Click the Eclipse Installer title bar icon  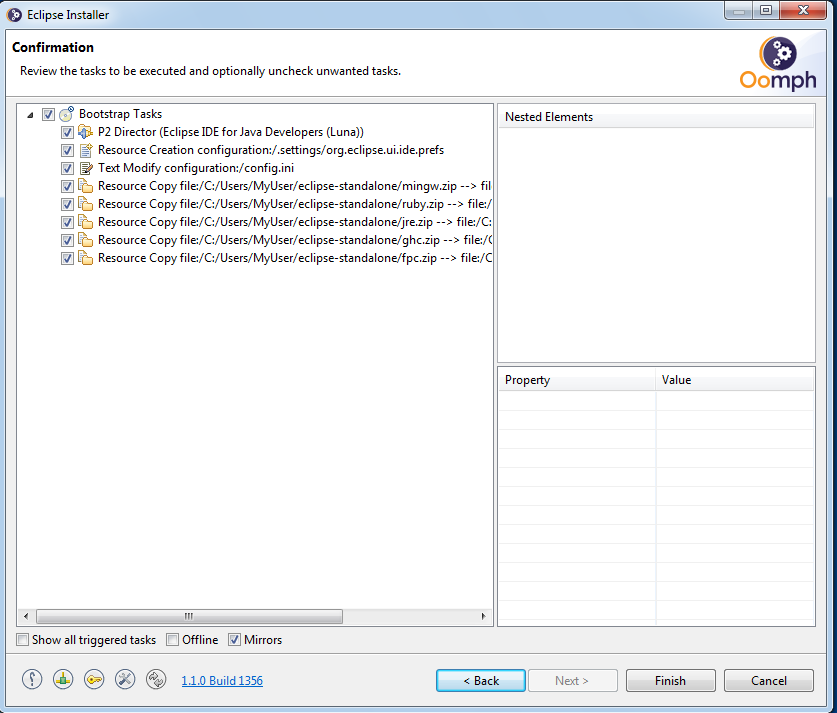pos(14,15)
